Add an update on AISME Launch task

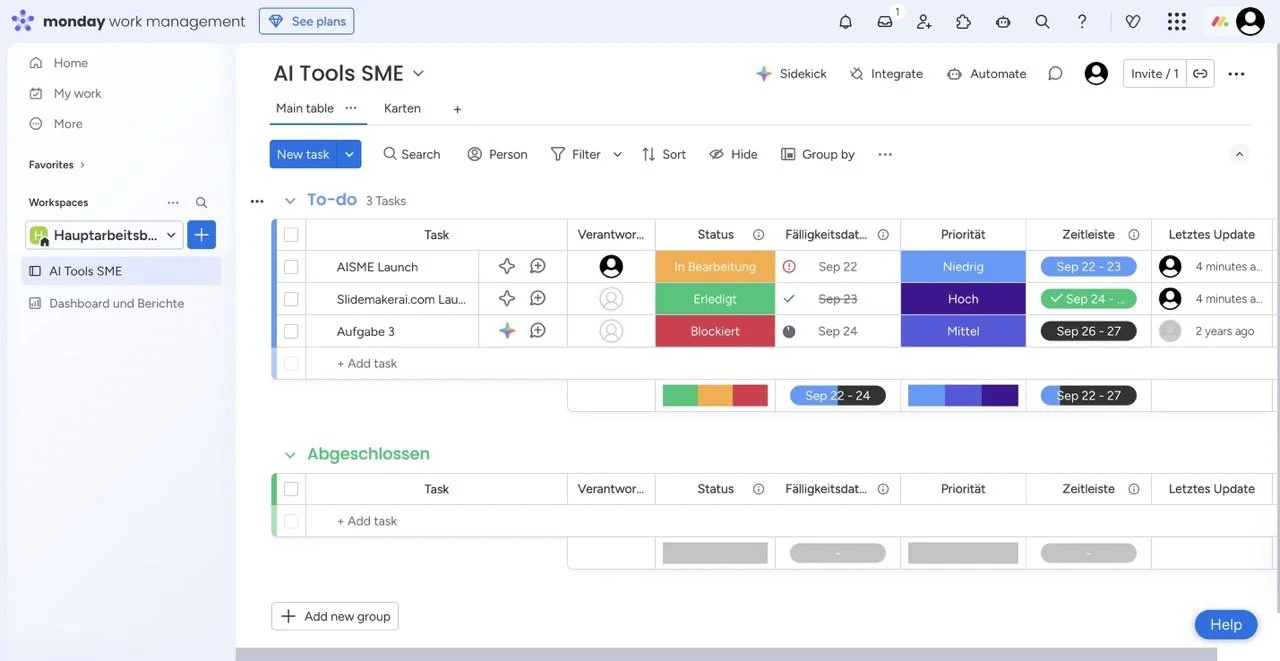(x=538, y=266)
